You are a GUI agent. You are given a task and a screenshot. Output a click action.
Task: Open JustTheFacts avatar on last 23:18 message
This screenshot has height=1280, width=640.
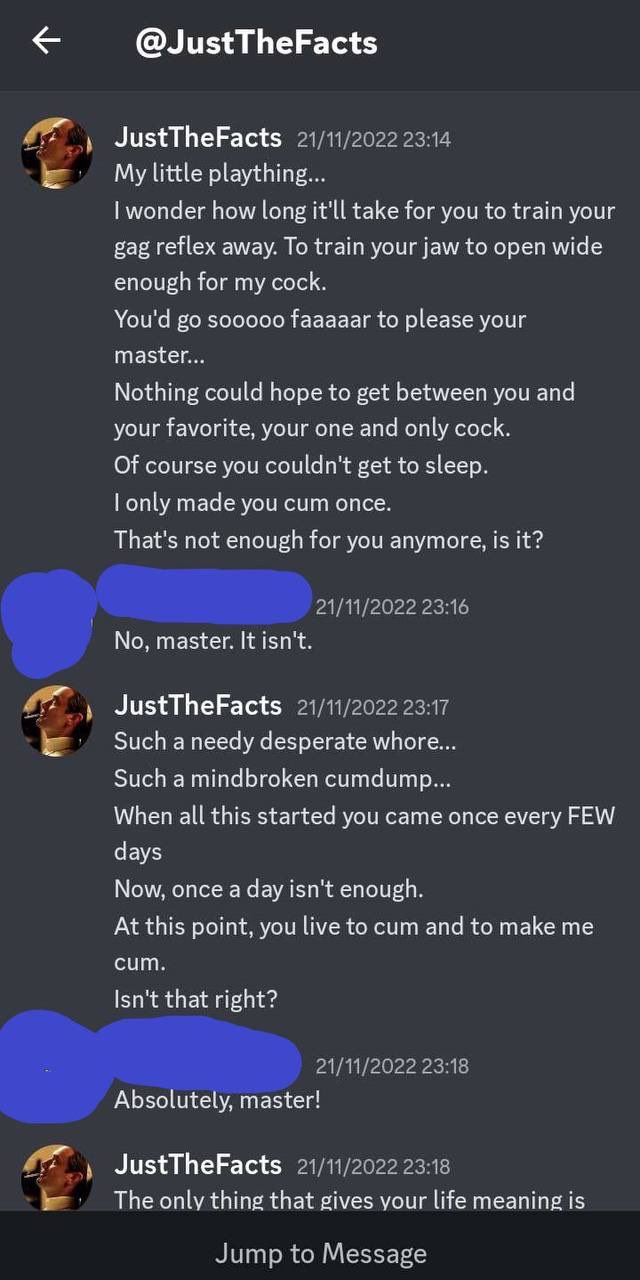point(57,1178)
